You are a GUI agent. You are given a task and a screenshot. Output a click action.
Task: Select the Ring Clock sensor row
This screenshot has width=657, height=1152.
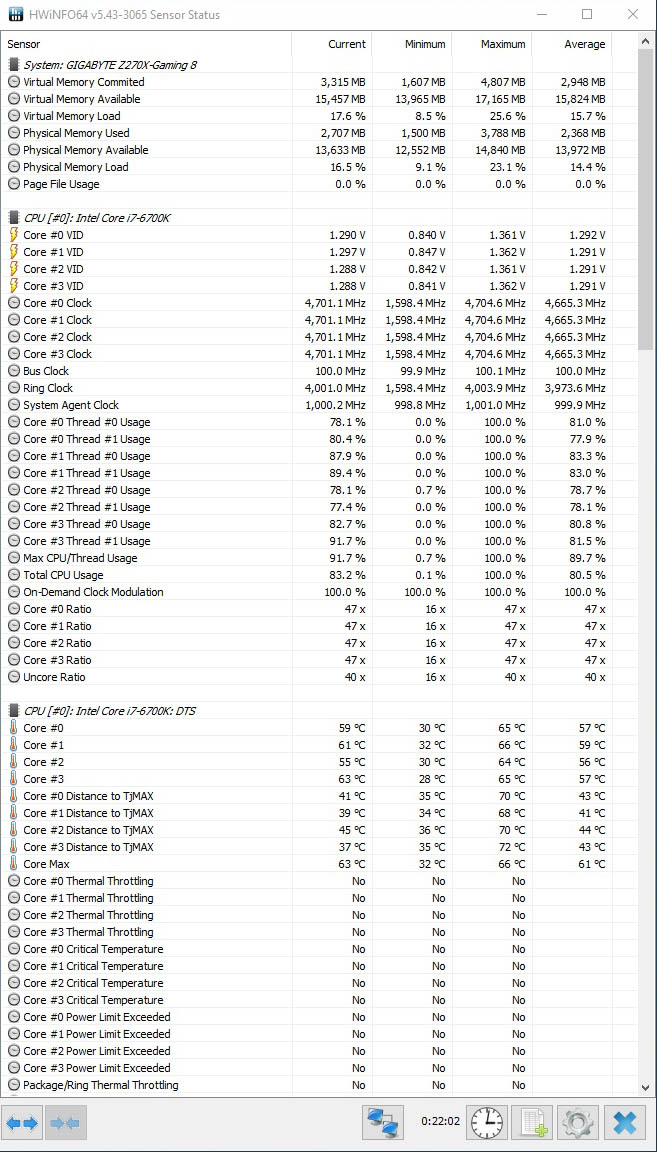pyautogui.click(x=317, y=388)
